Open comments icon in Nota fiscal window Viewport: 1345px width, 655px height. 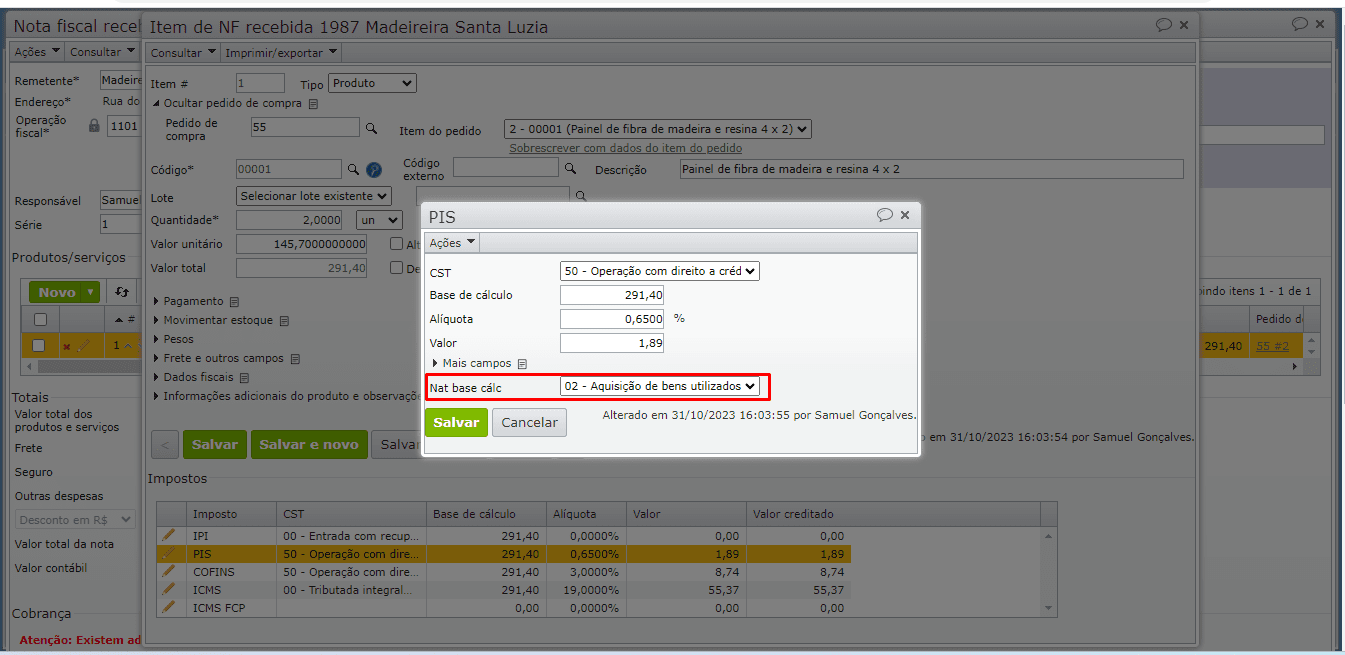pos(1299,24)
